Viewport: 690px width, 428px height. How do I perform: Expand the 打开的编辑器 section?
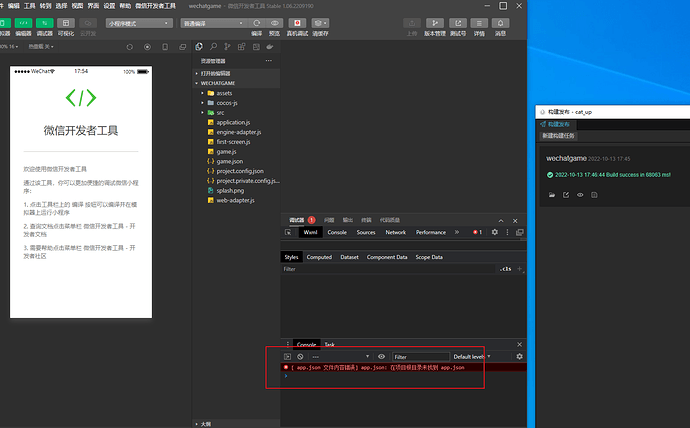[x=236, y=73]
